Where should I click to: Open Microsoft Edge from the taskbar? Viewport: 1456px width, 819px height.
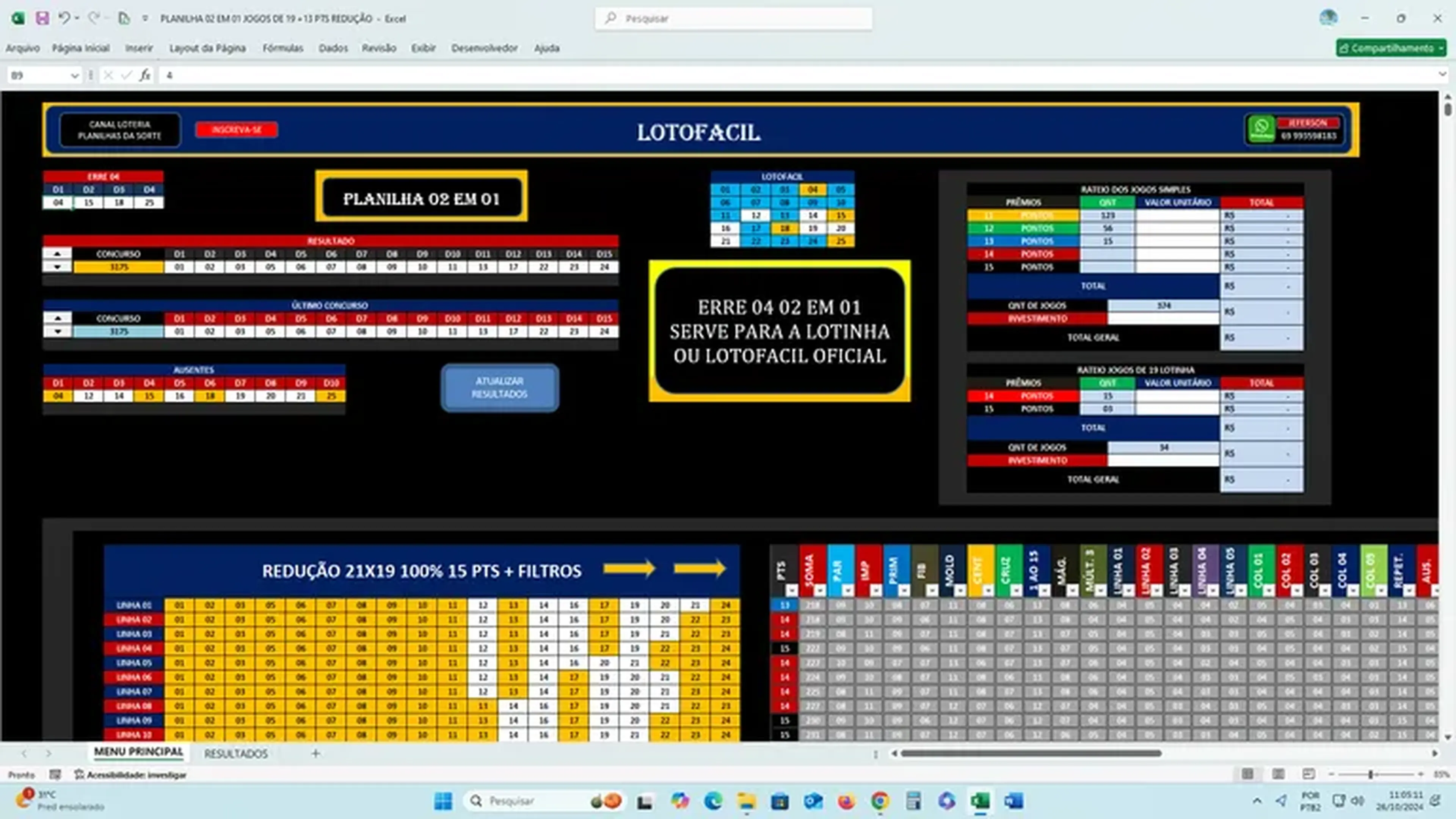[713, 801]
